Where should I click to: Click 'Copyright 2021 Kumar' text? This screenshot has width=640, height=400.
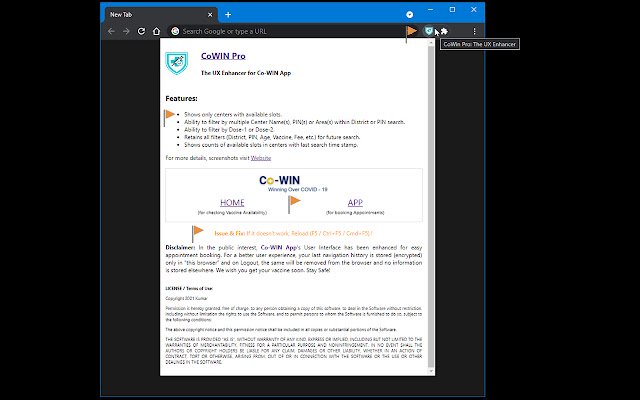[x=186, y=298]
